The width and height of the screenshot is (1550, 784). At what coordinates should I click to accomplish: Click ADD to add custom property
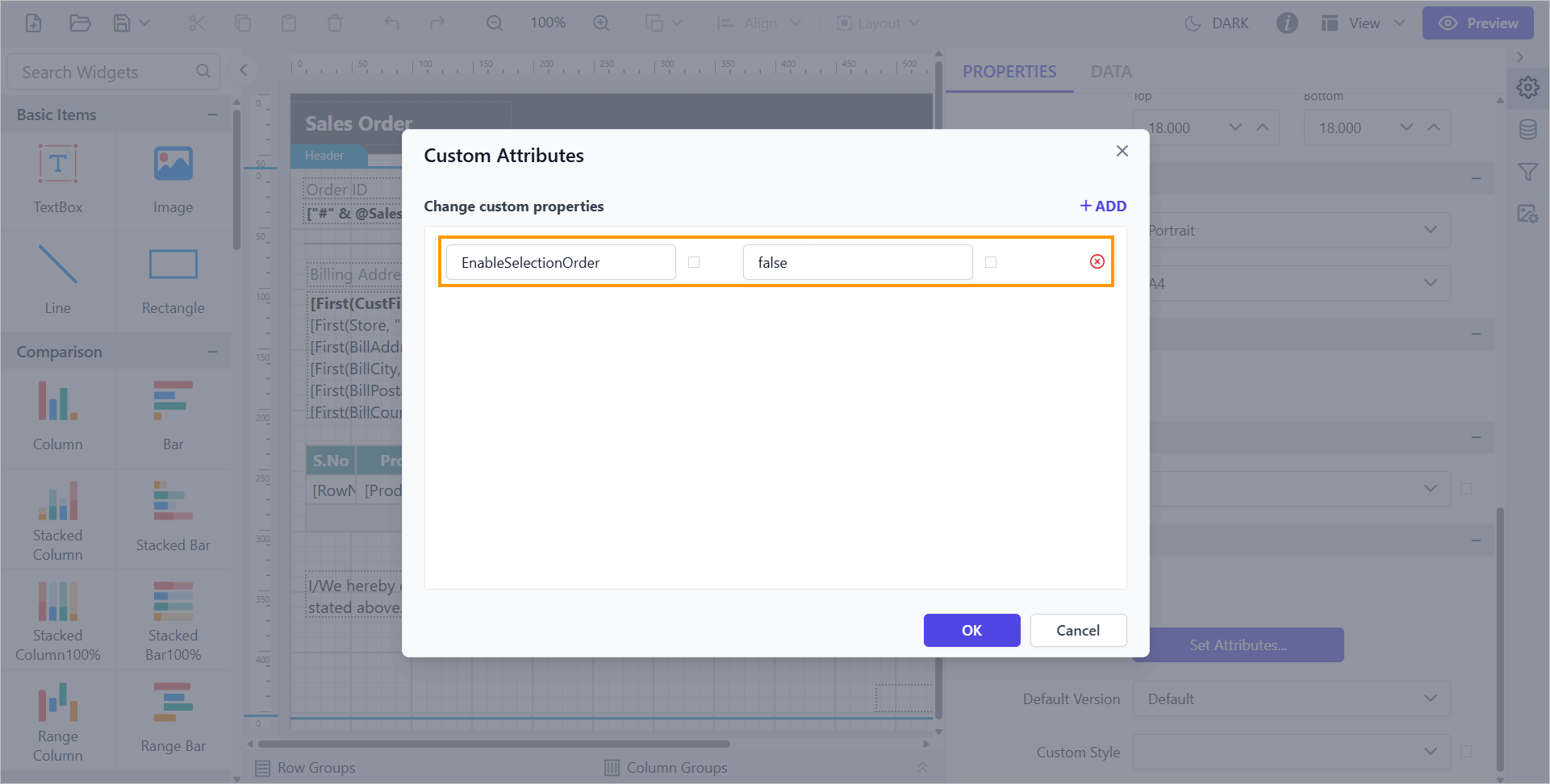click(x=1103, y=206)
